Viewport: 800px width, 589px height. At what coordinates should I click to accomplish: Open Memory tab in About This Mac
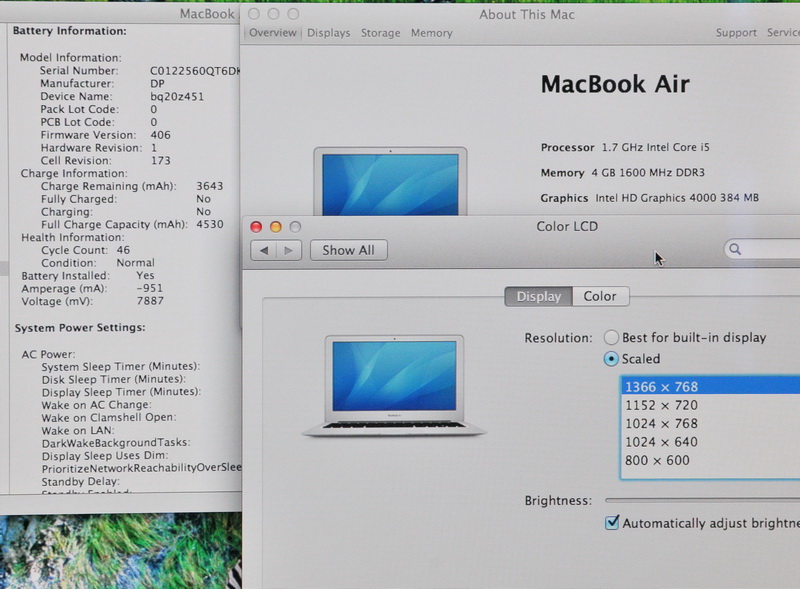click(432, 33)
